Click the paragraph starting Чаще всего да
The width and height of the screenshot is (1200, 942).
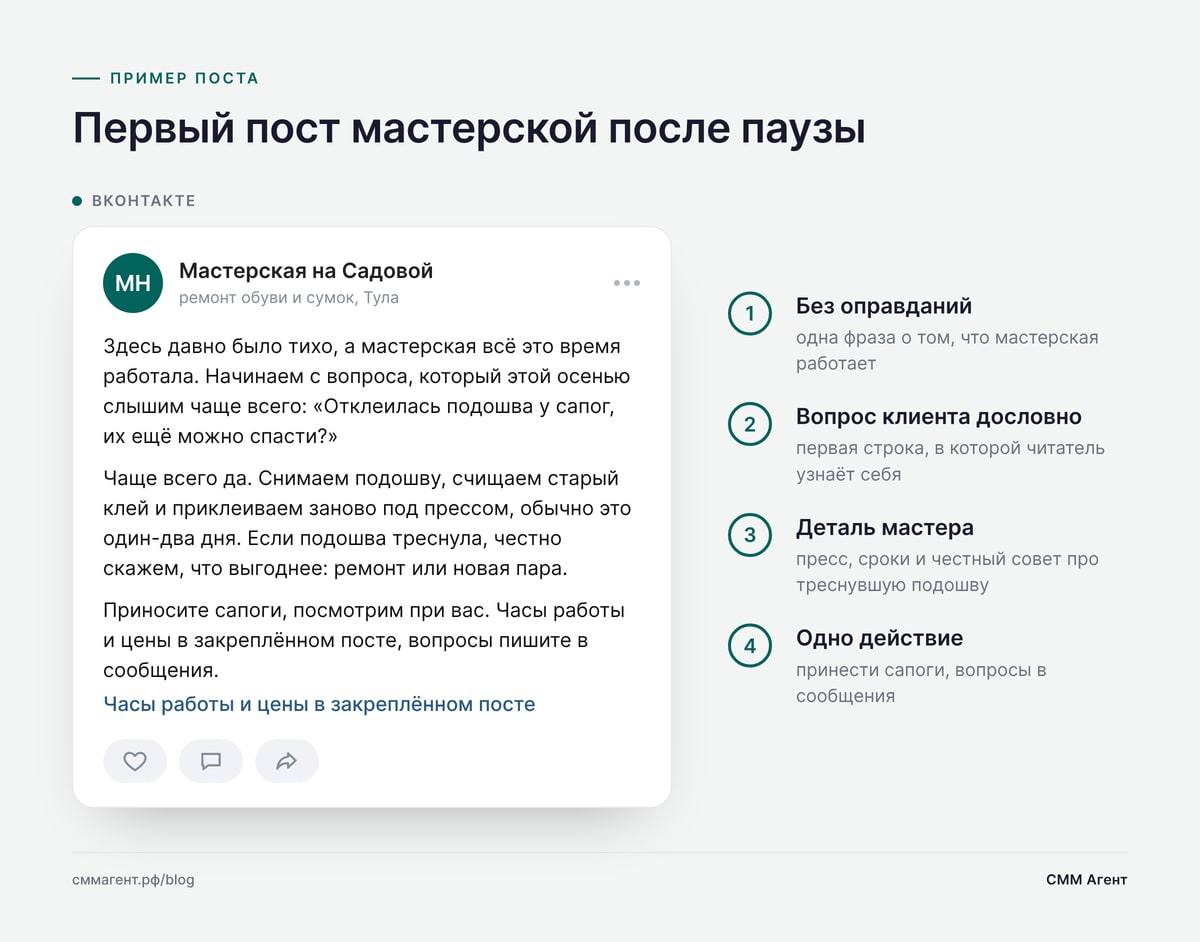pos(367,524)
